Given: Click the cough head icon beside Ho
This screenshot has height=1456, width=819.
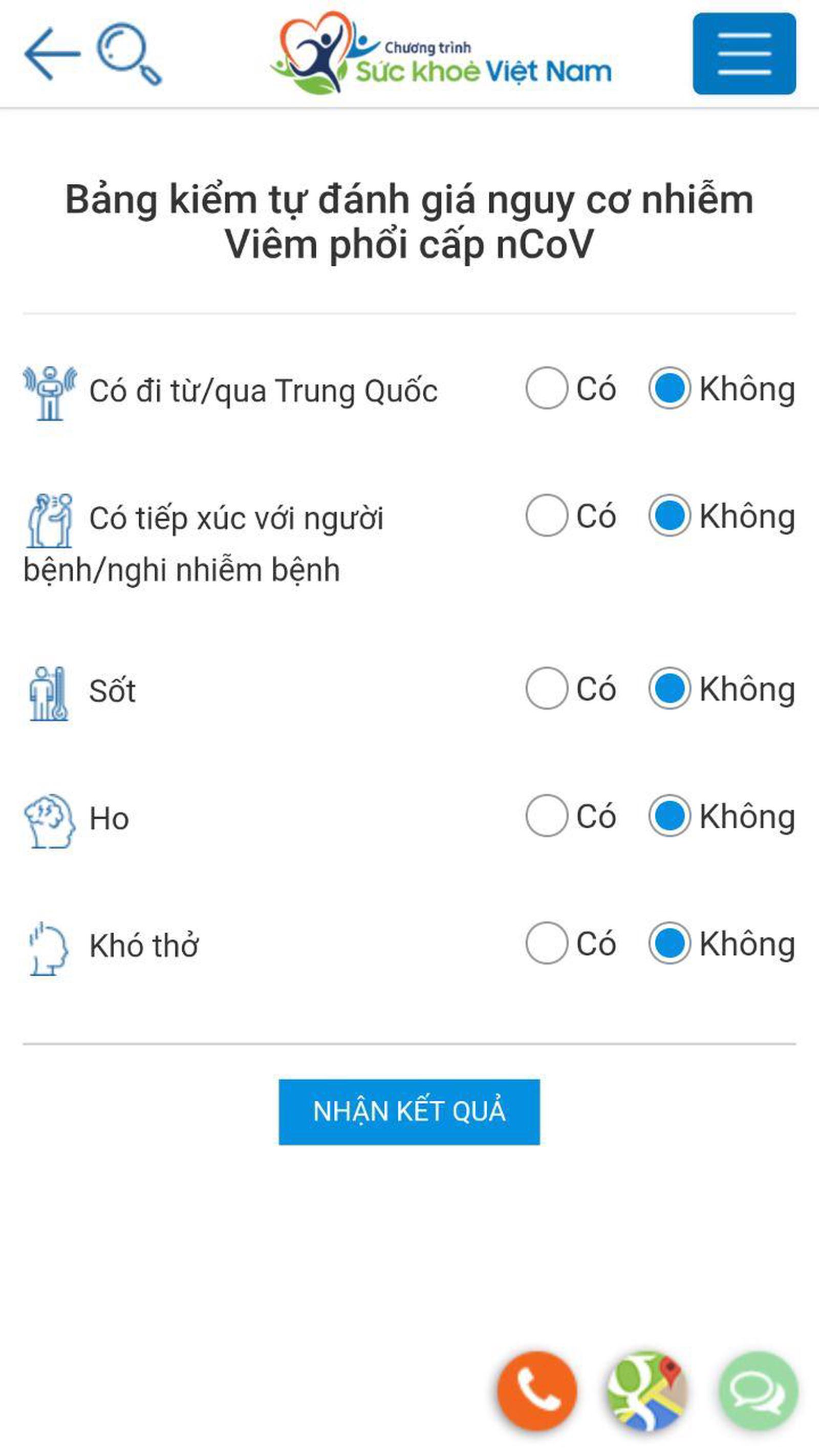Looking at the screenshot, I should (50, 821).
